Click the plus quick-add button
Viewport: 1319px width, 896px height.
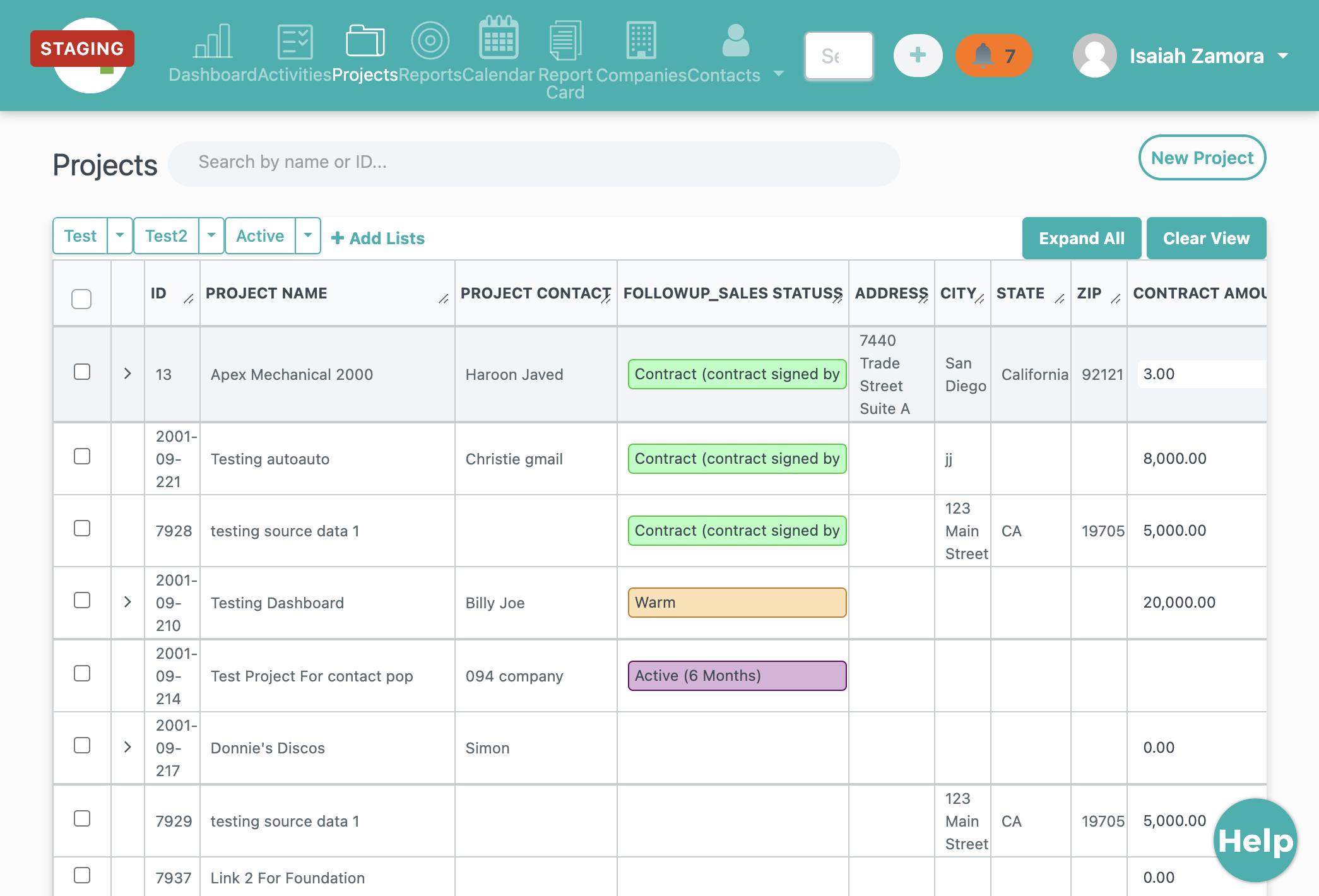(x=918, y=56)
